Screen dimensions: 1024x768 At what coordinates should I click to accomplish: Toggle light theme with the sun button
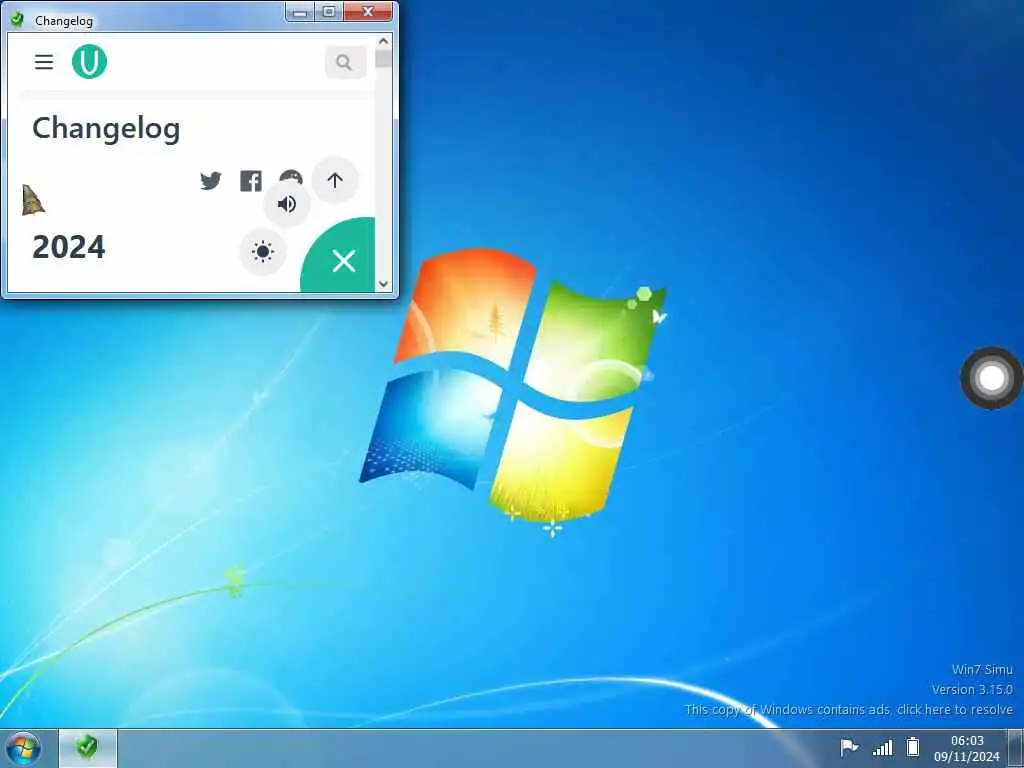263,251
